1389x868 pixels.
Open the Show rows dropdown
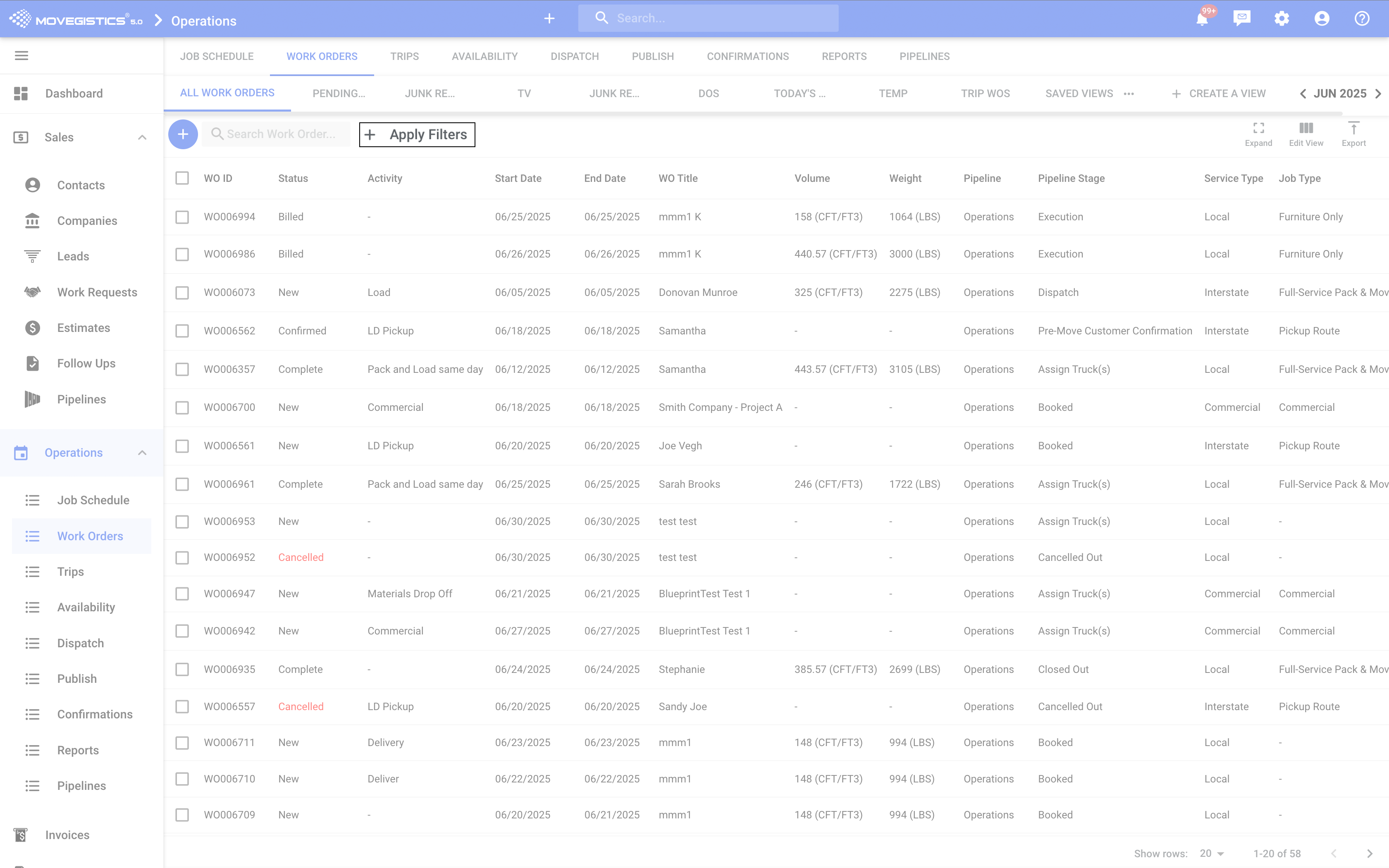coord(1212,853)
